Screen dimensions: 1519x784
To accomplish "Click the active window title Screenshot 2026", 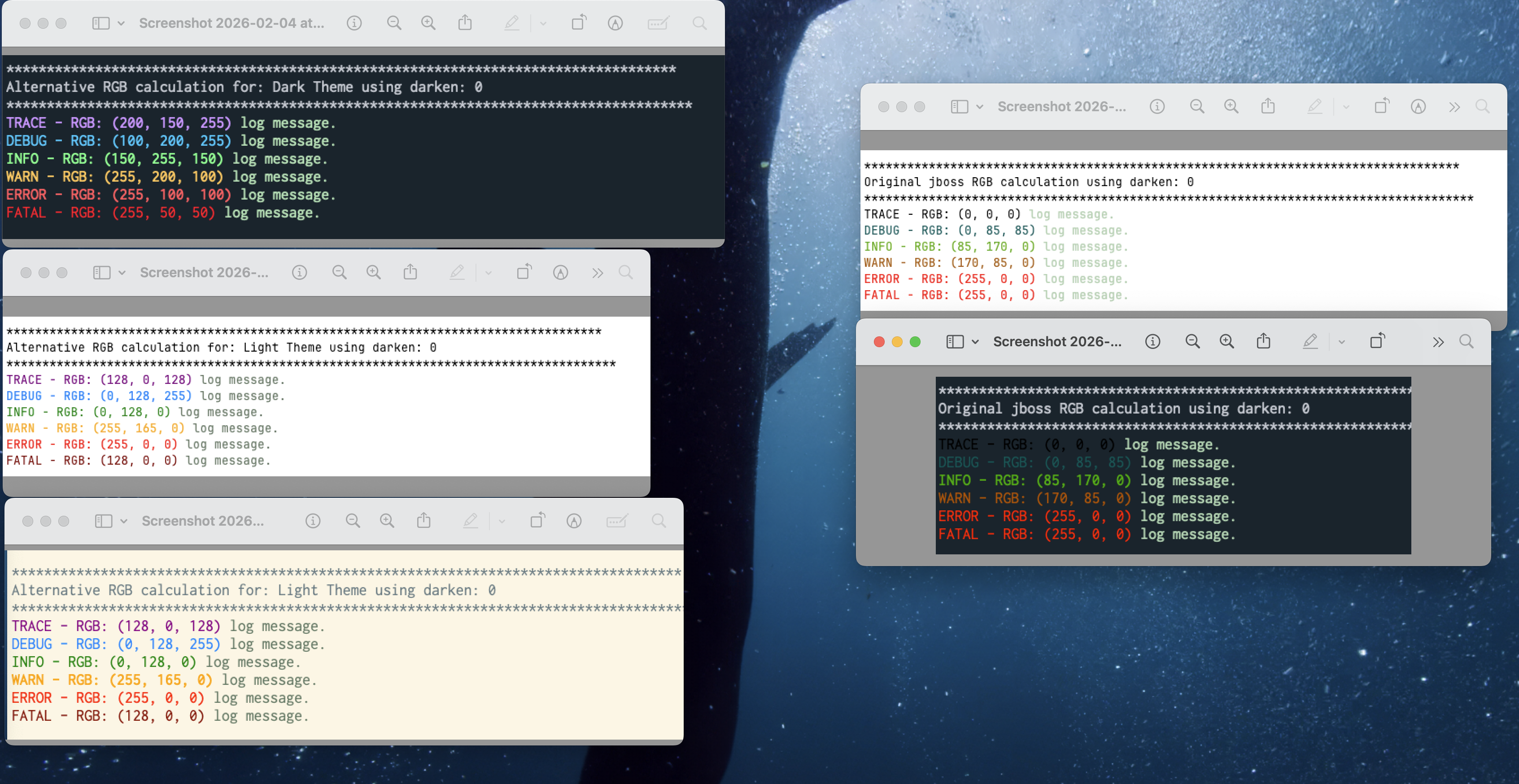I will (1056, 342).
